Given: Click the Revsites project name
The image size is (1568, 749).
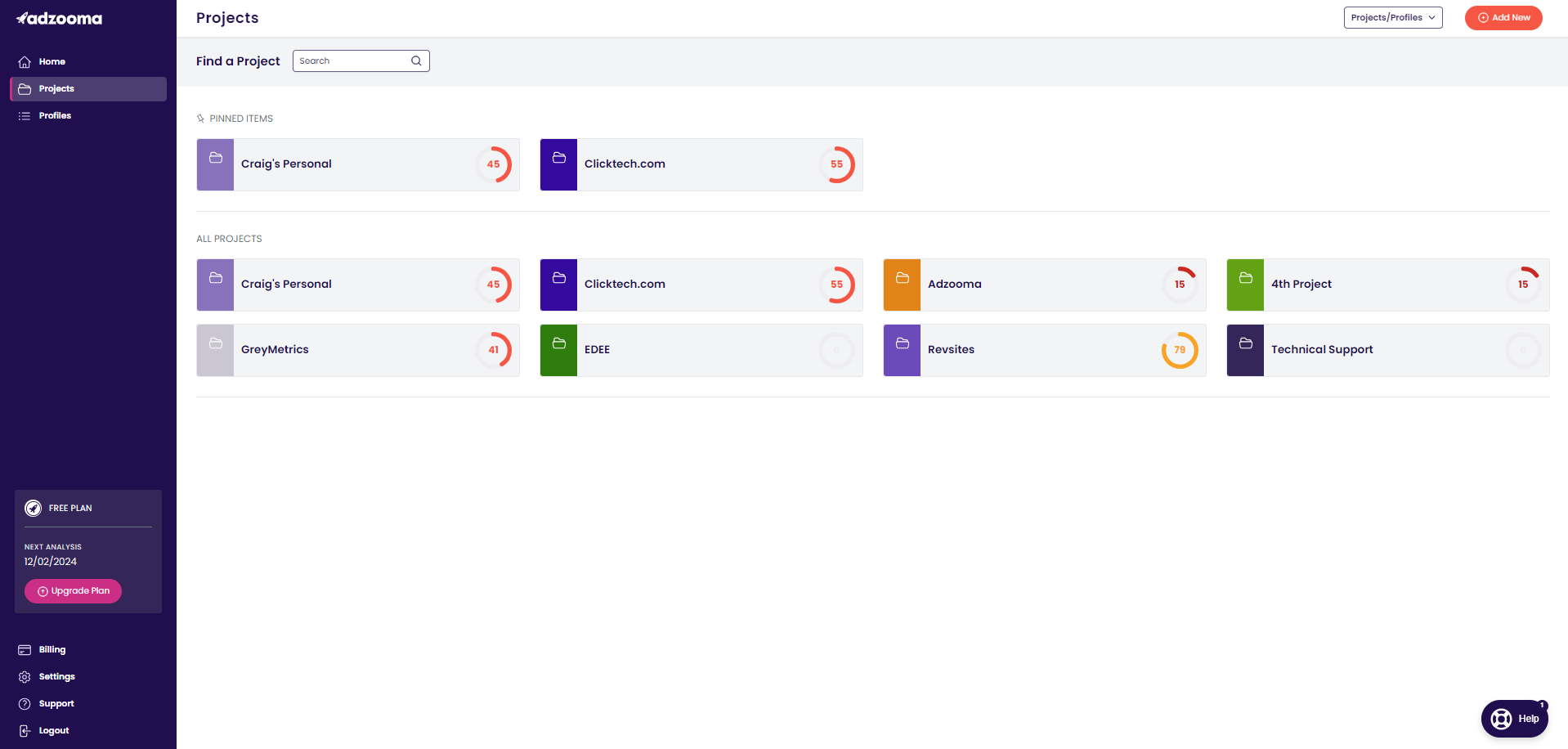Looking at the screenshot, I should point(951,350).
